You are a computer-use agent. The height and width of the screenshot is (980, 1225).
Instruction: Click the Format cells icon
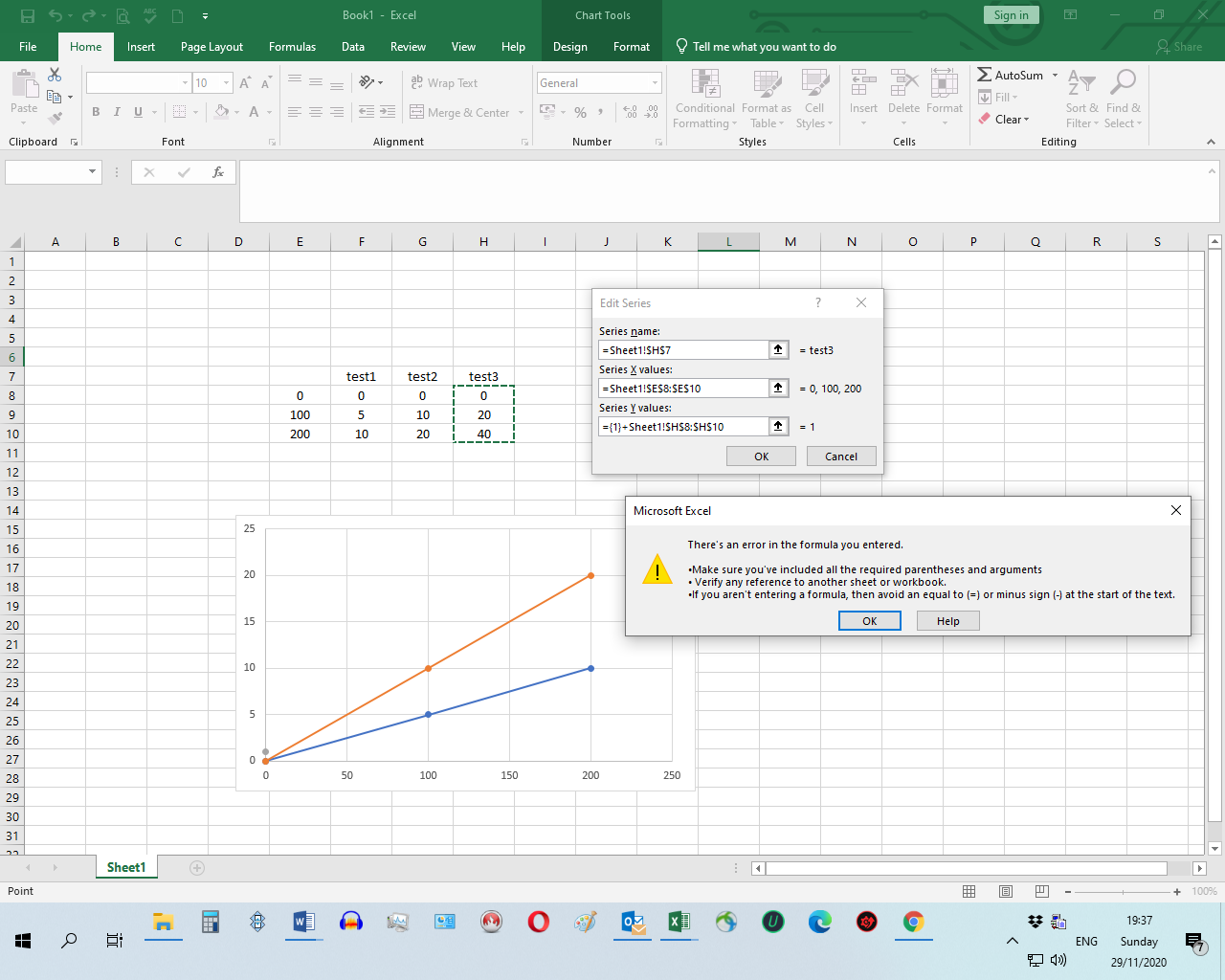945,84
